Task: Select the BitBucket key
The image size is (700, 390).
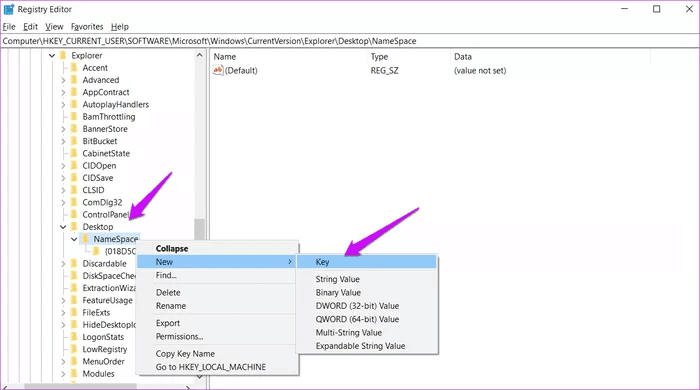Action: 100,141
